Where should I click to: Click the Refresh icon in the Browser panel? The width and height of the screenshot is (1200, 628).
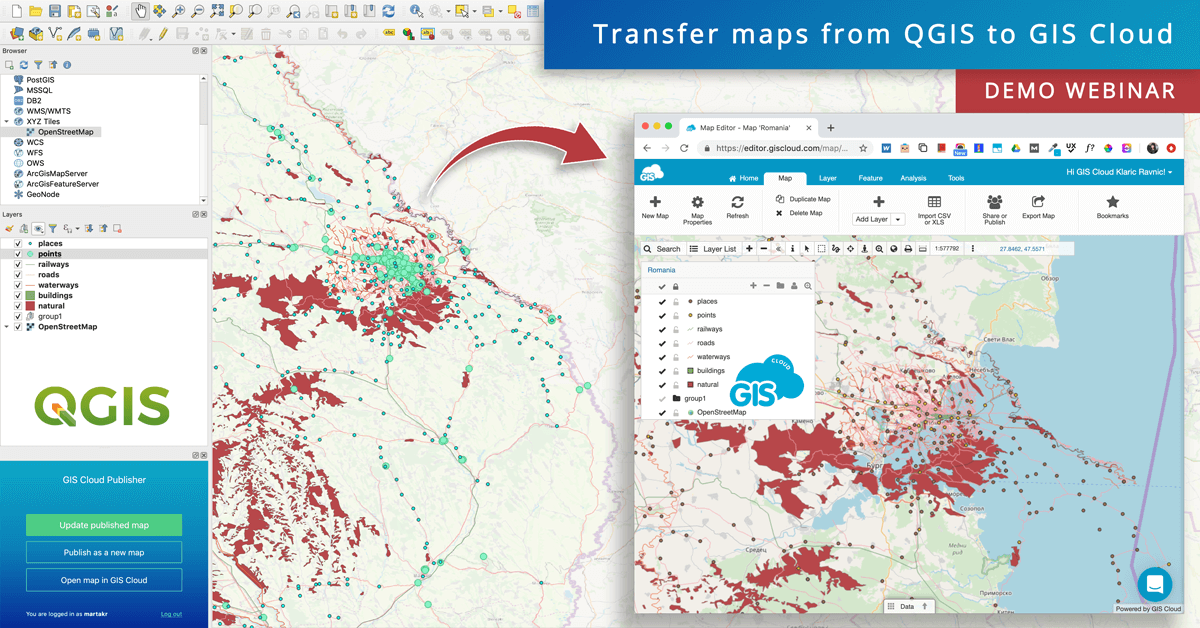click(x=24, y=65)
